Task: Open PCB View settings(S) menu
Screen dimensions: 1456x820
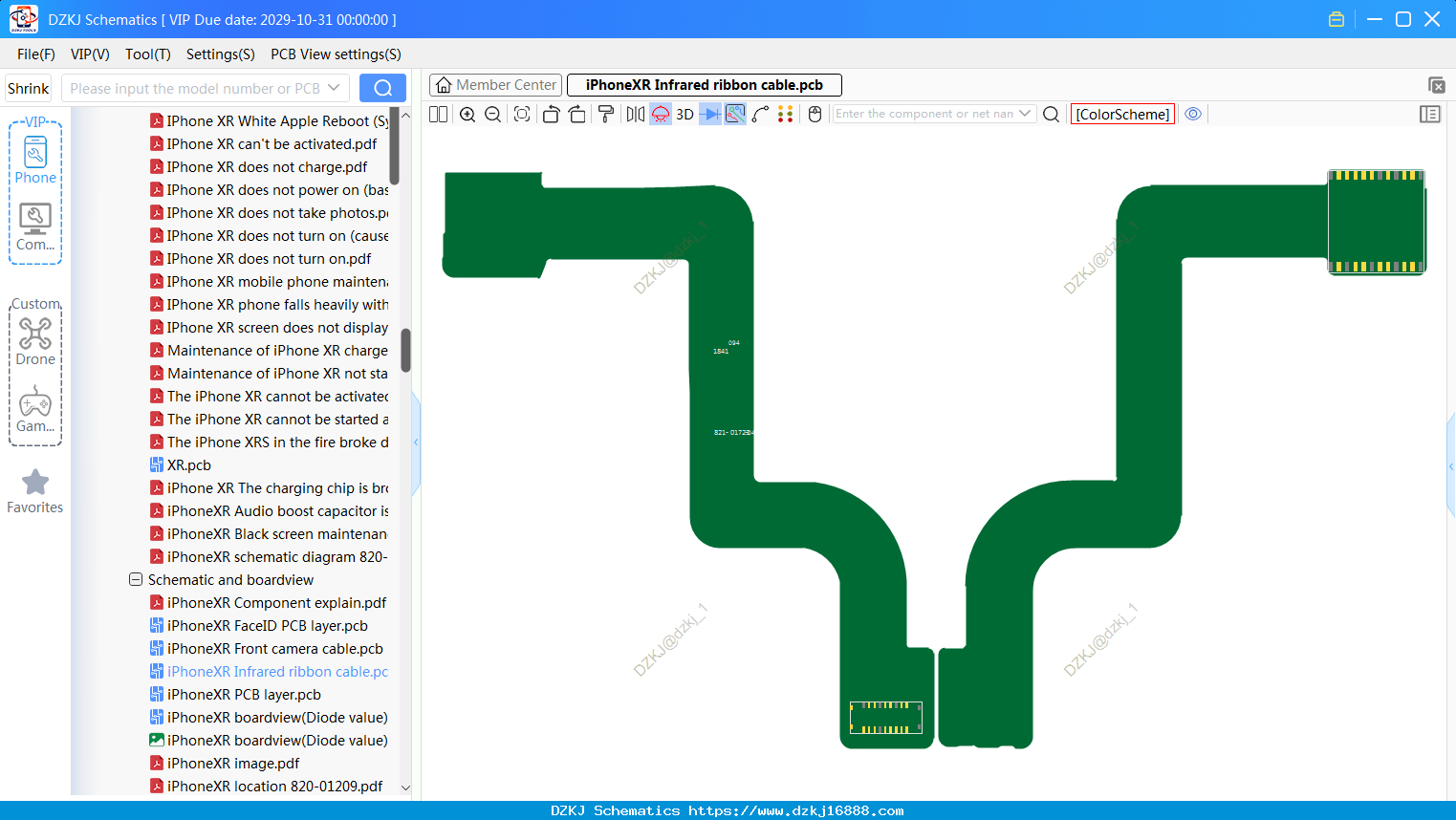Action: click(x=336, y=54)
